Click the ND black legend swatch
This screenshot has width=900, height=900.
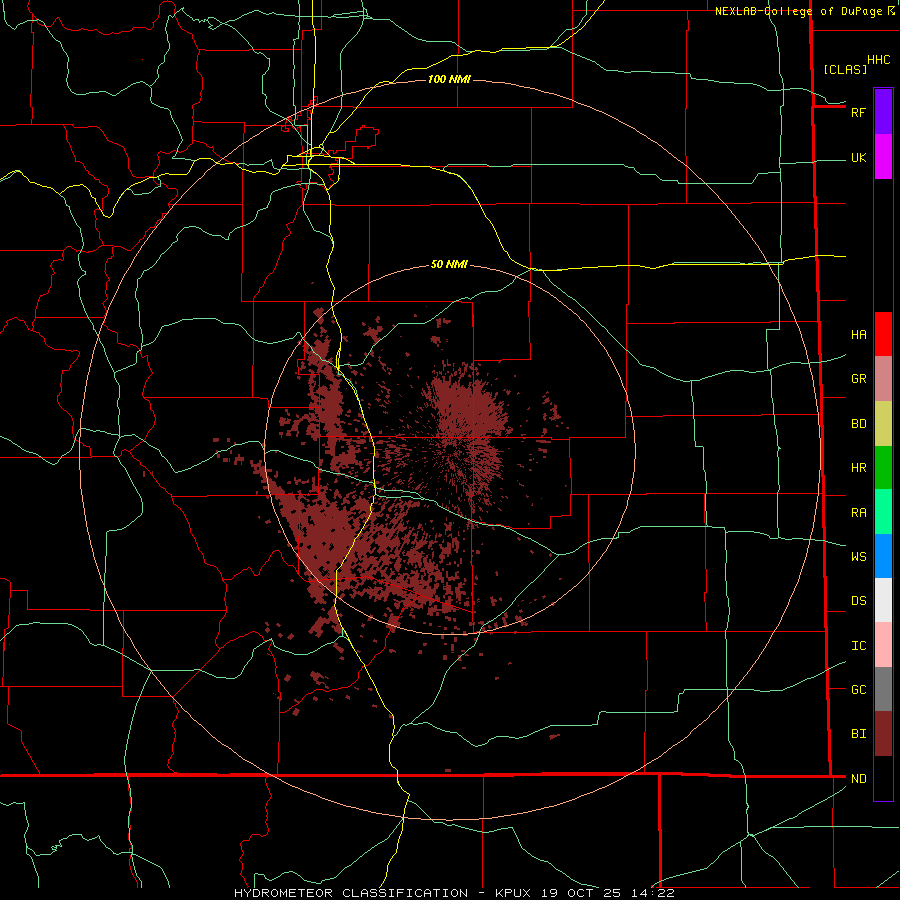[x=883, y=778]
